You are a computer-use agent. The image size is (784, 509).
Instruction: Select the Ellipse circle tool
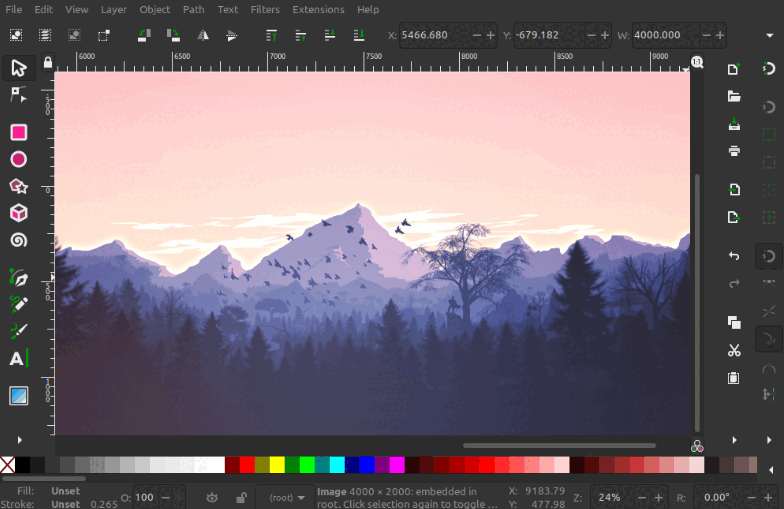[18, 160]
